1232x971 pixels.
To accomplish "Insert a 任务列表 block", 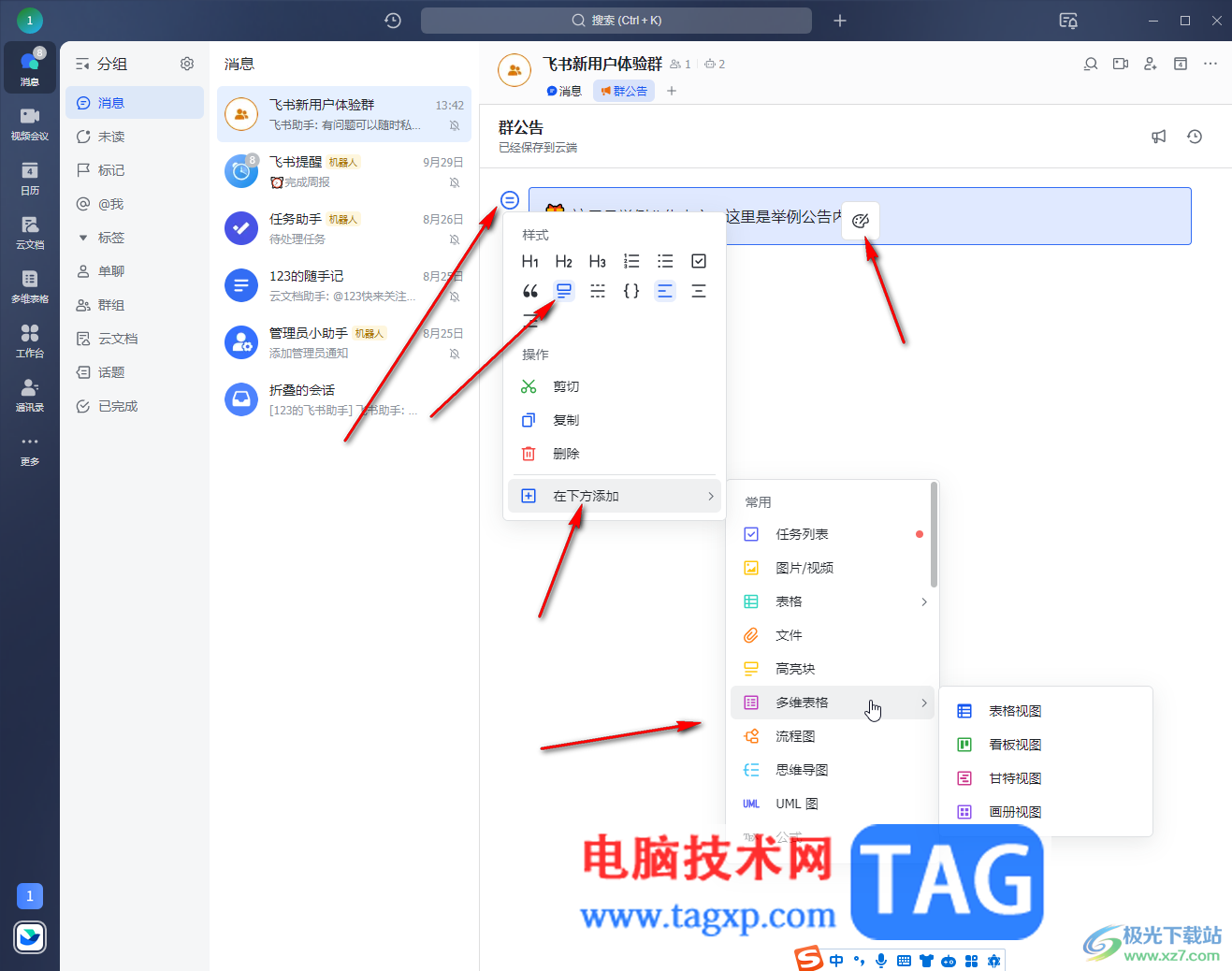I will point(833,534).
